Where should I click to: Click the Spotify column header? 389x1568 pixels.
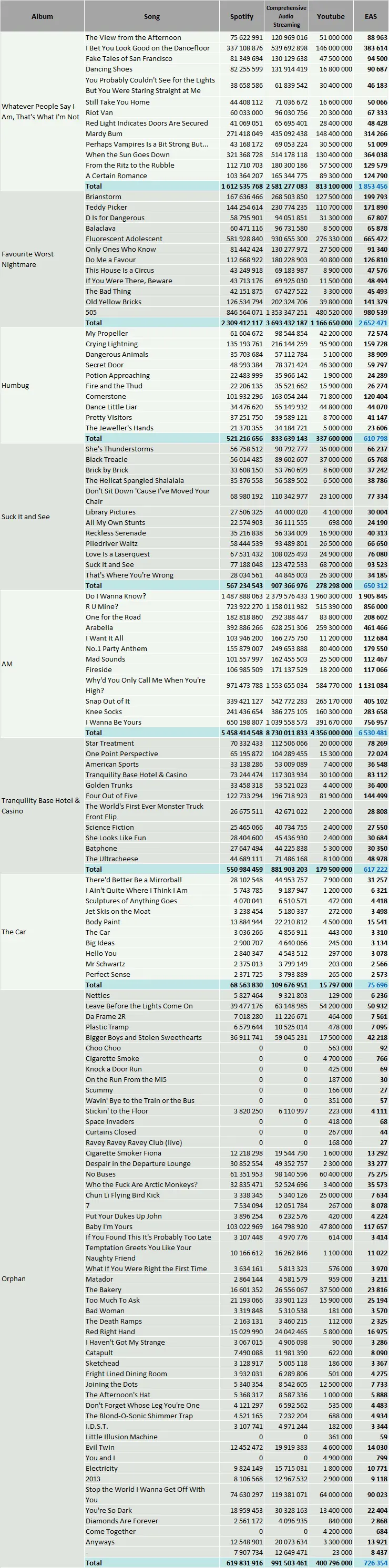(x=242, y=16)
